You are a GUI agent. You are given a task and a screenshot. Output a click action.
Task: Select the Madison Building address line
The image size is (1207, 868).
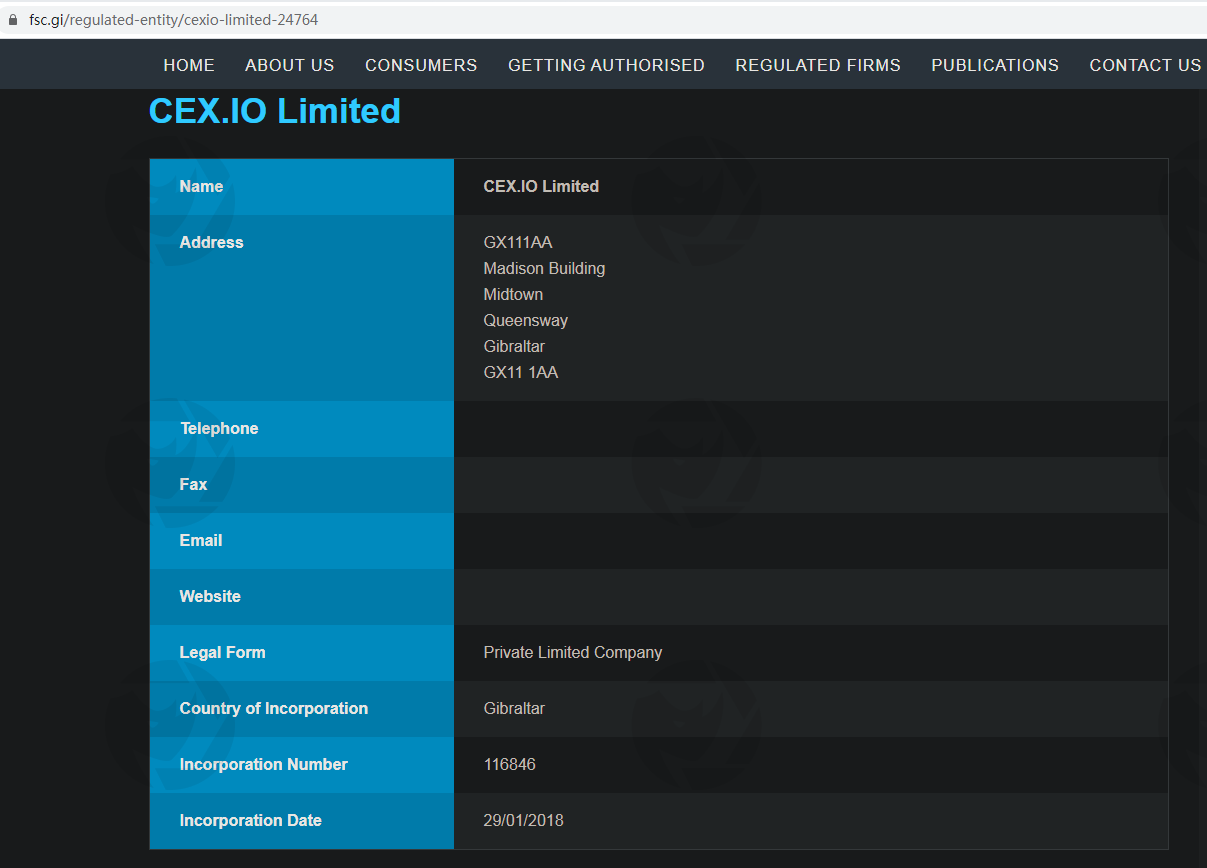click(544, 268)
